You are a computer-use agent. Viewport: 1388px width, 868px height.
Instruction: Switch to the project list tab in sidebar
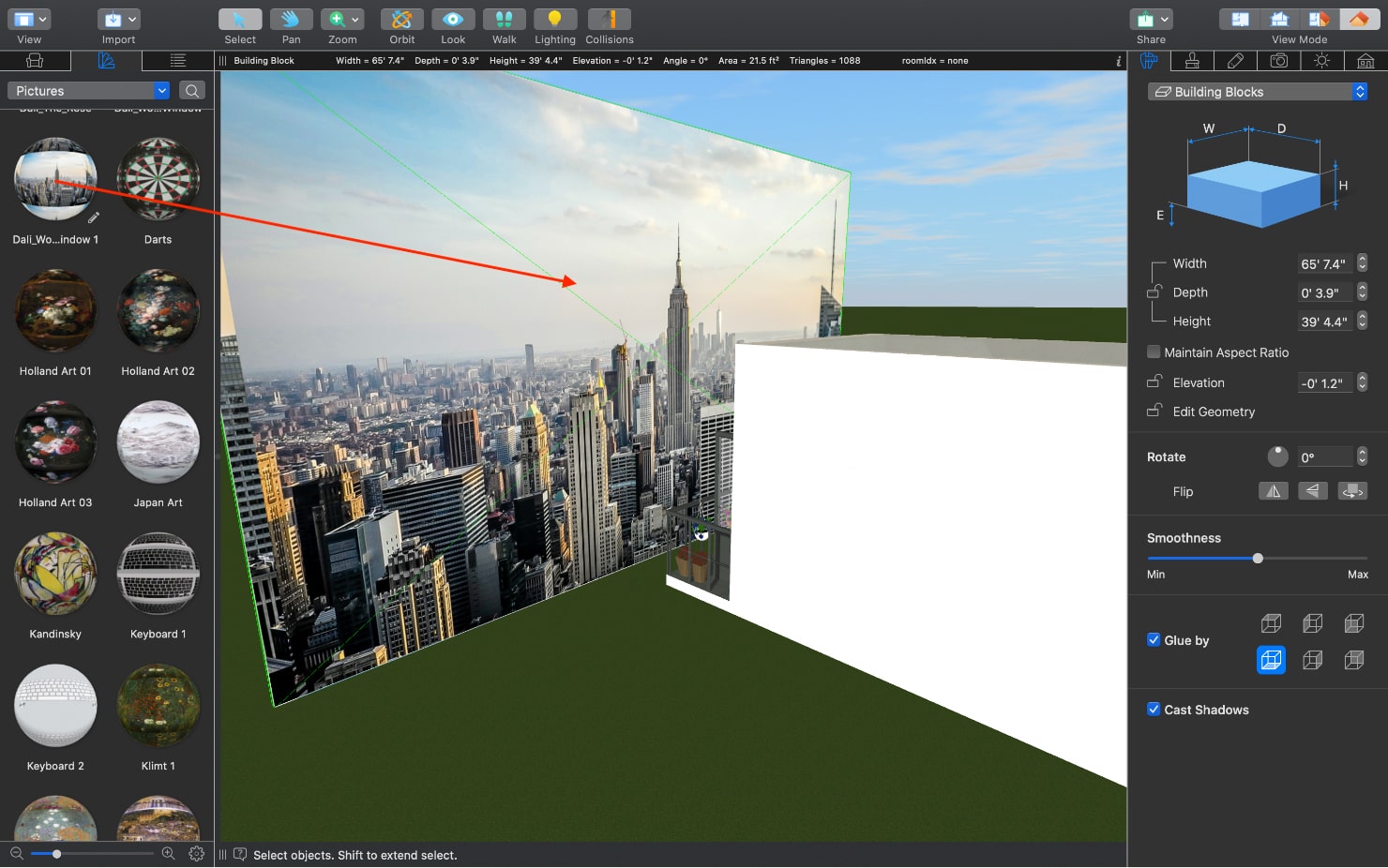pyautogui.click(x=178, y=60)
